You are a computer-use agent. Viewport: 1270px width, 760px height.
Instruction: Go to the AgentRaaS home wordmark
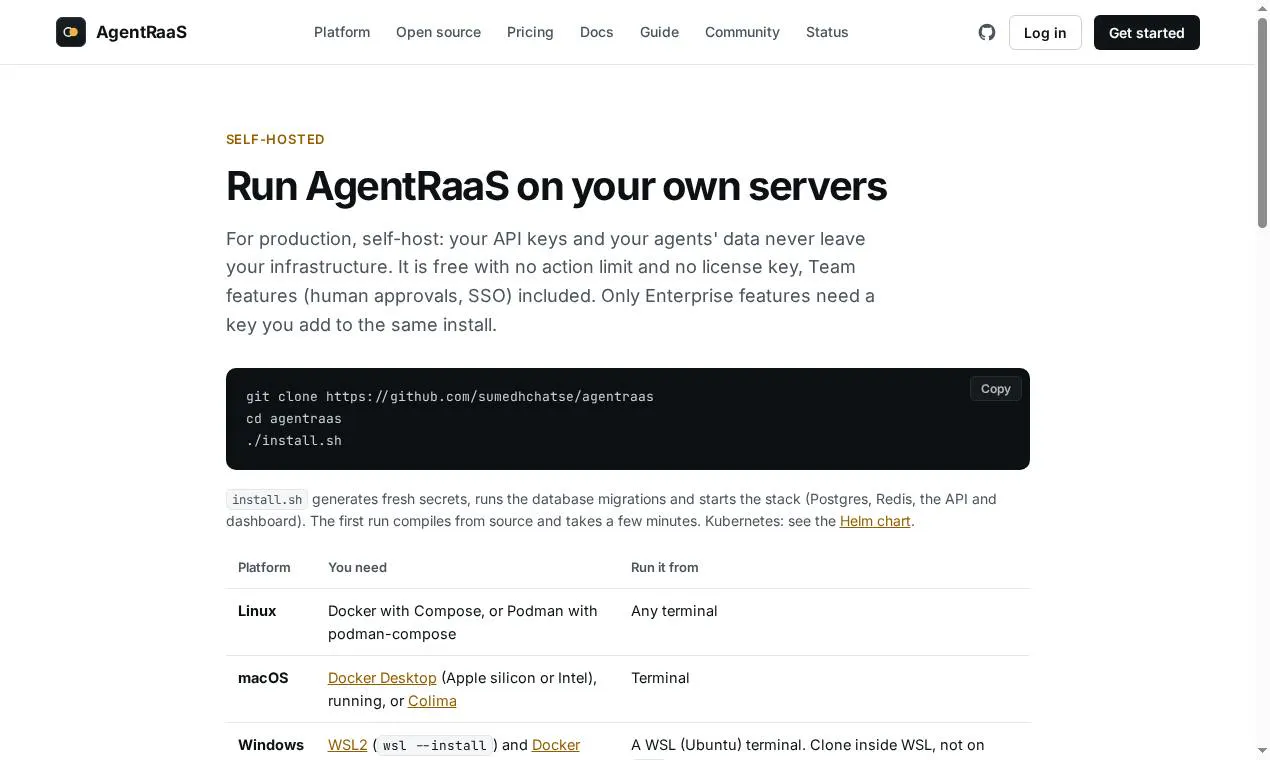point(141,32)
